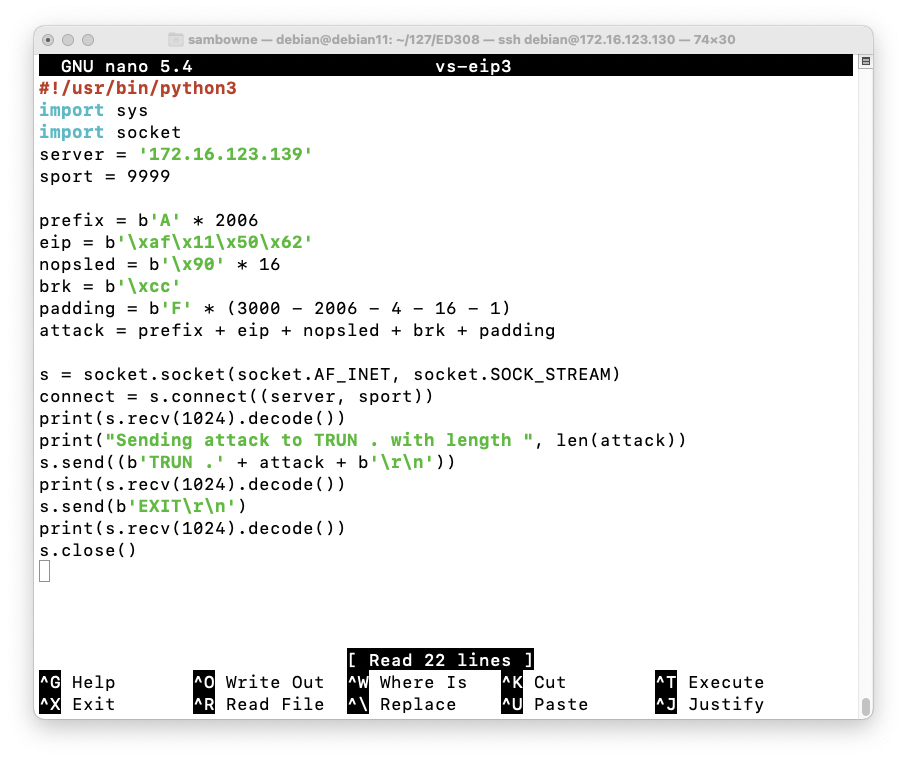Click the ^R Read File shortcut
The width and height of the screenshot is (907, 761).
coord(259,704)
